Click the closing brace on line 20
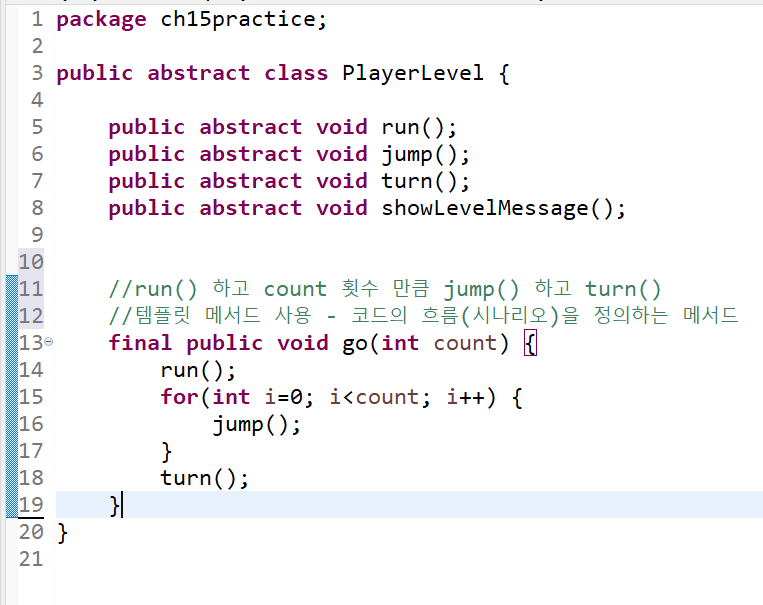Image resolution: width=763 pixels, height=605 pixels. (62, 533)
